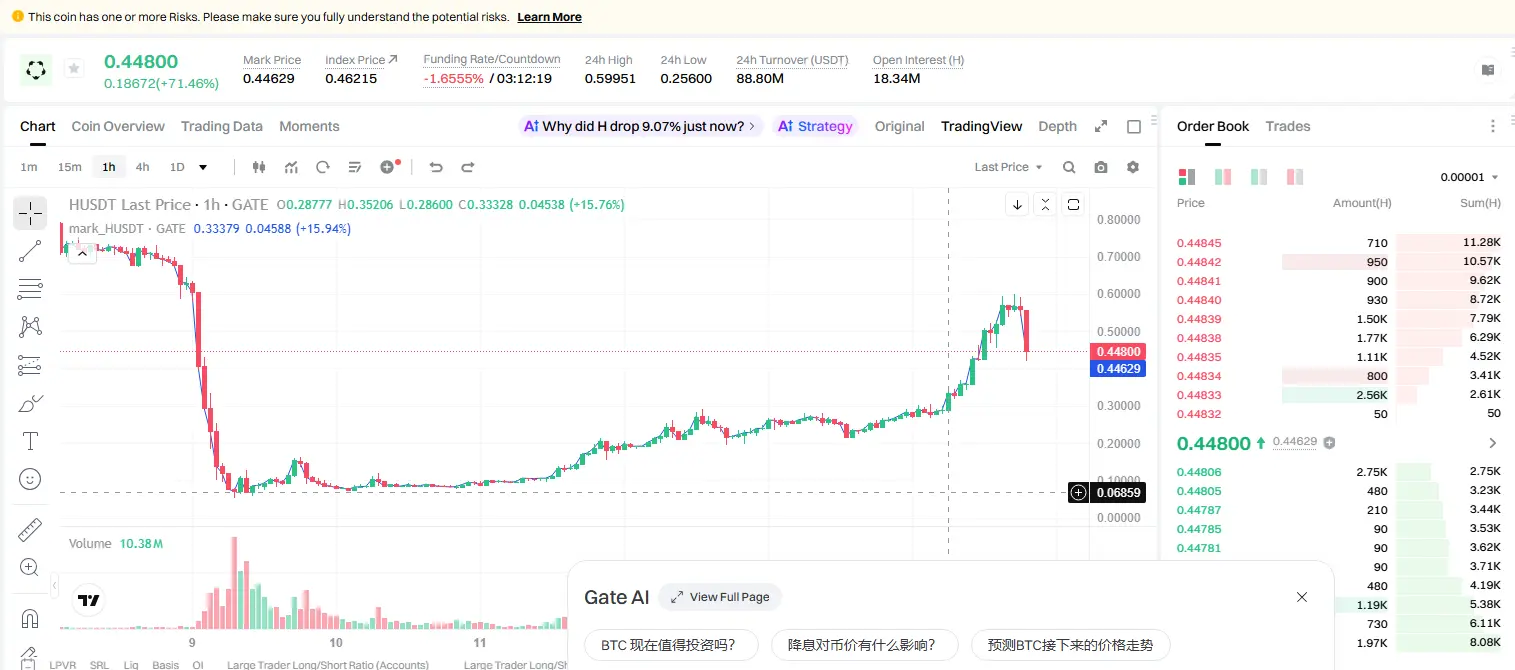Select the 1m timeframe
1515x670 pixels.
point(29,167)
